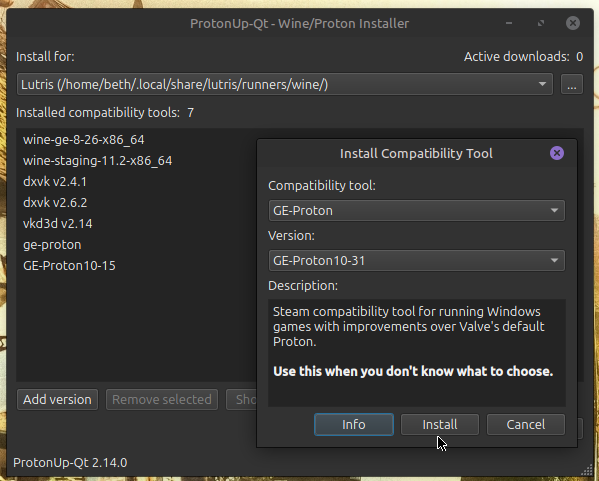Viewport: 599px width, 481px height.
Task: Close the Install Compatibility Tool dialog
Action: 557,153
